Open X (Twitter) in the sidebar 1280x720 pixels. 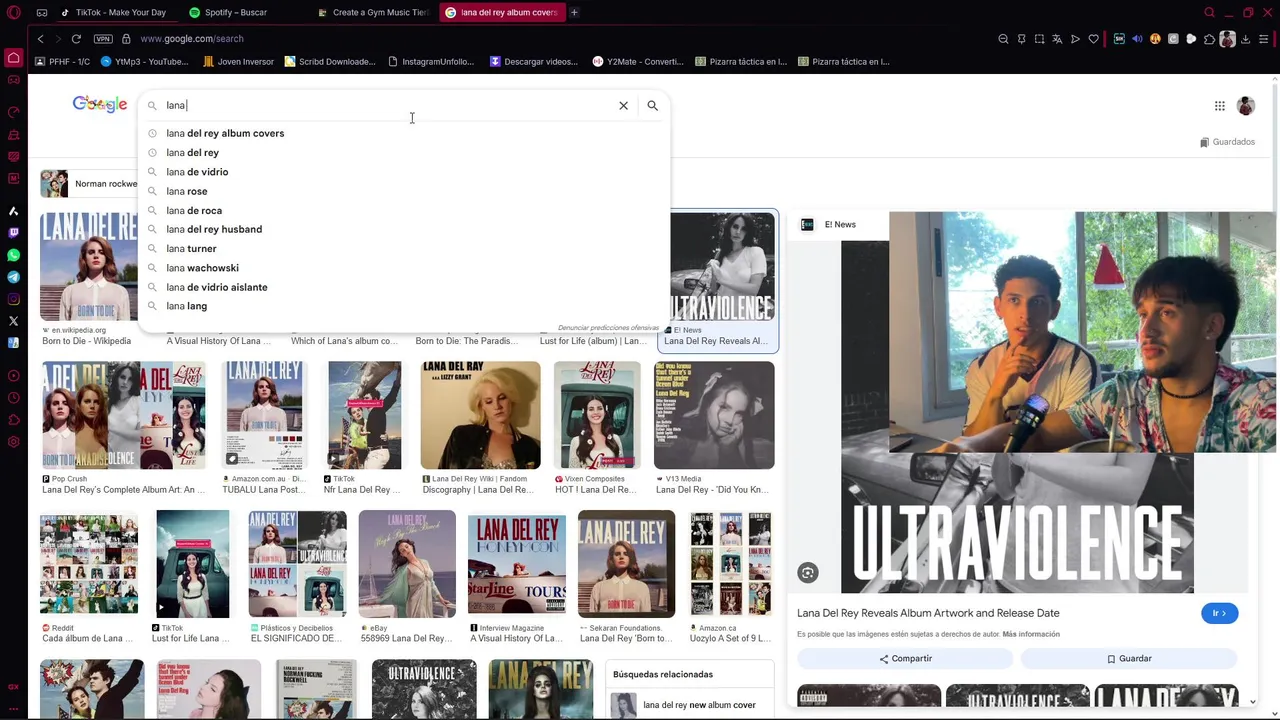[13, 321]
